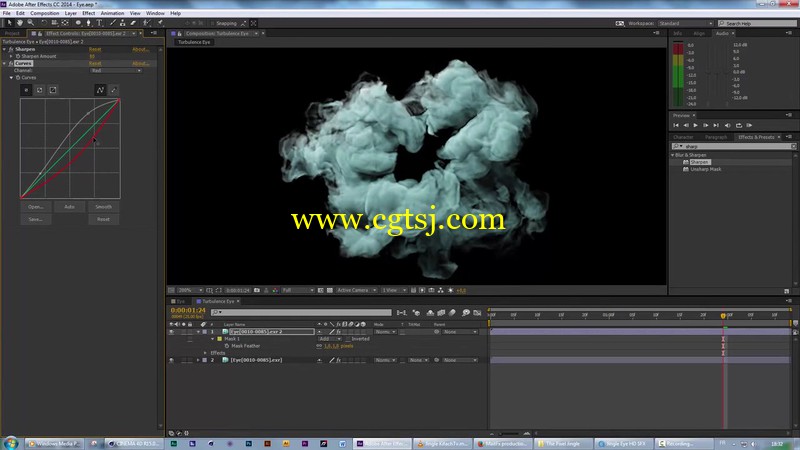Switch to the Project panel tab
The image size is (800, 450).
point(12,34)
